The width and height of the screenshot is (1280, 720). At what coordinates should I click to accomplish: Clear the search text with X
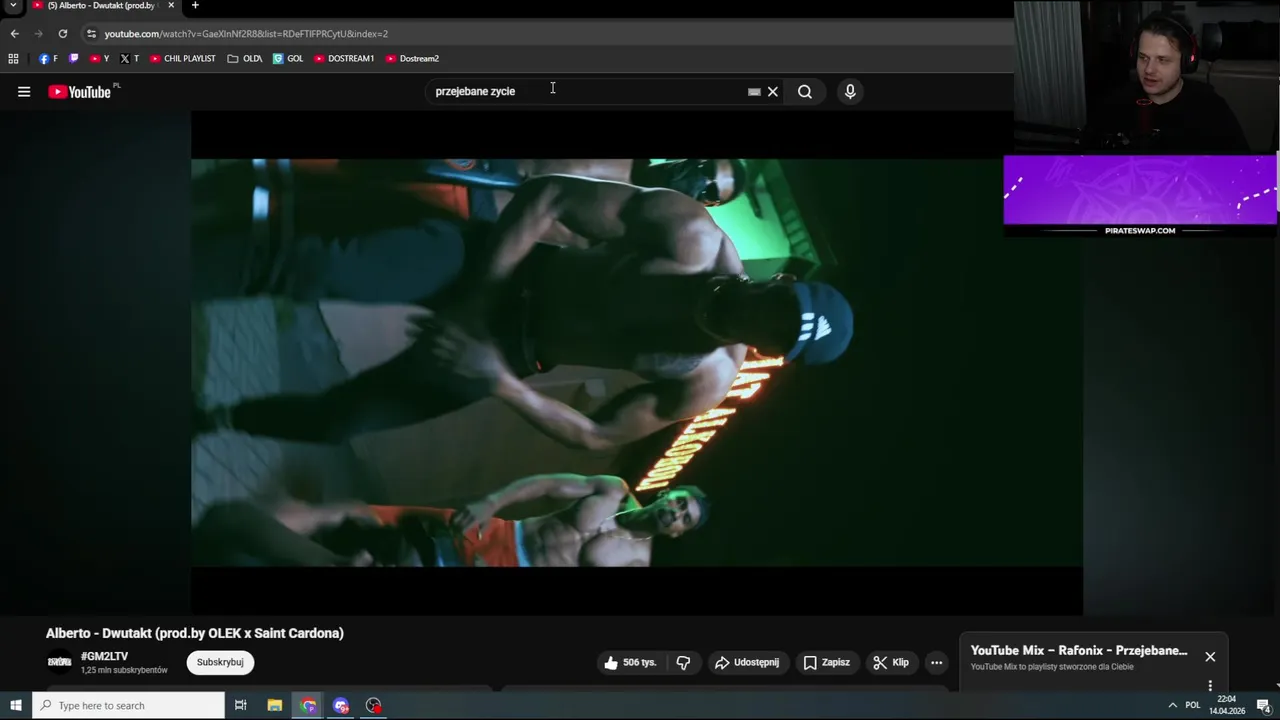coord(772,92)
